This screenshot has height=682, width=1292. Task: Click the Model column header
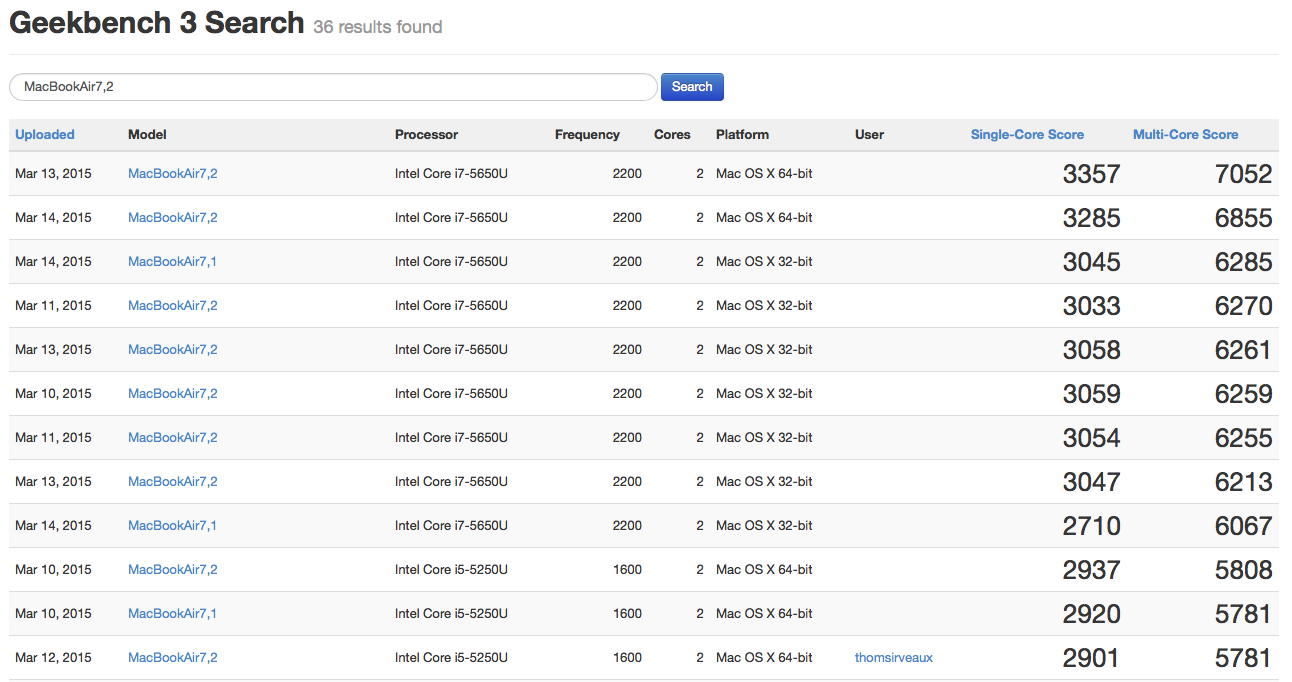pos(147,134)
